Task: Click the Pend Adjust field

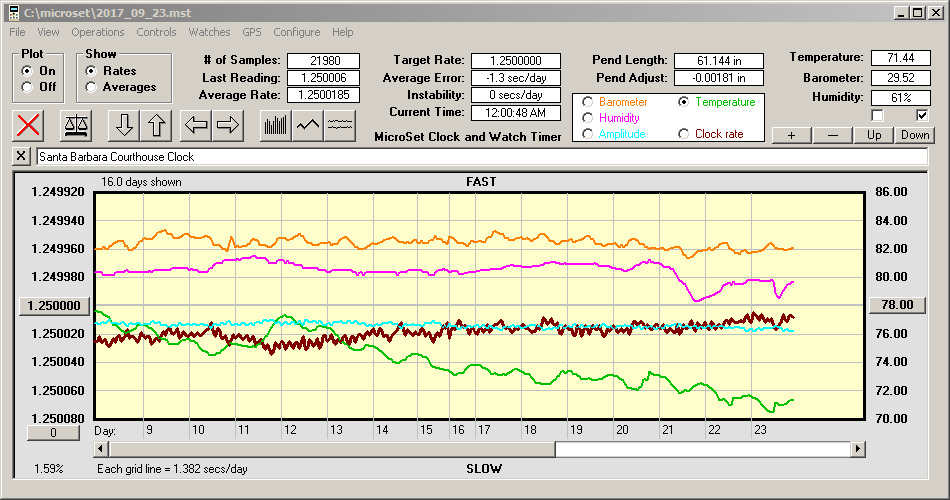Action: tap(719, 78)
